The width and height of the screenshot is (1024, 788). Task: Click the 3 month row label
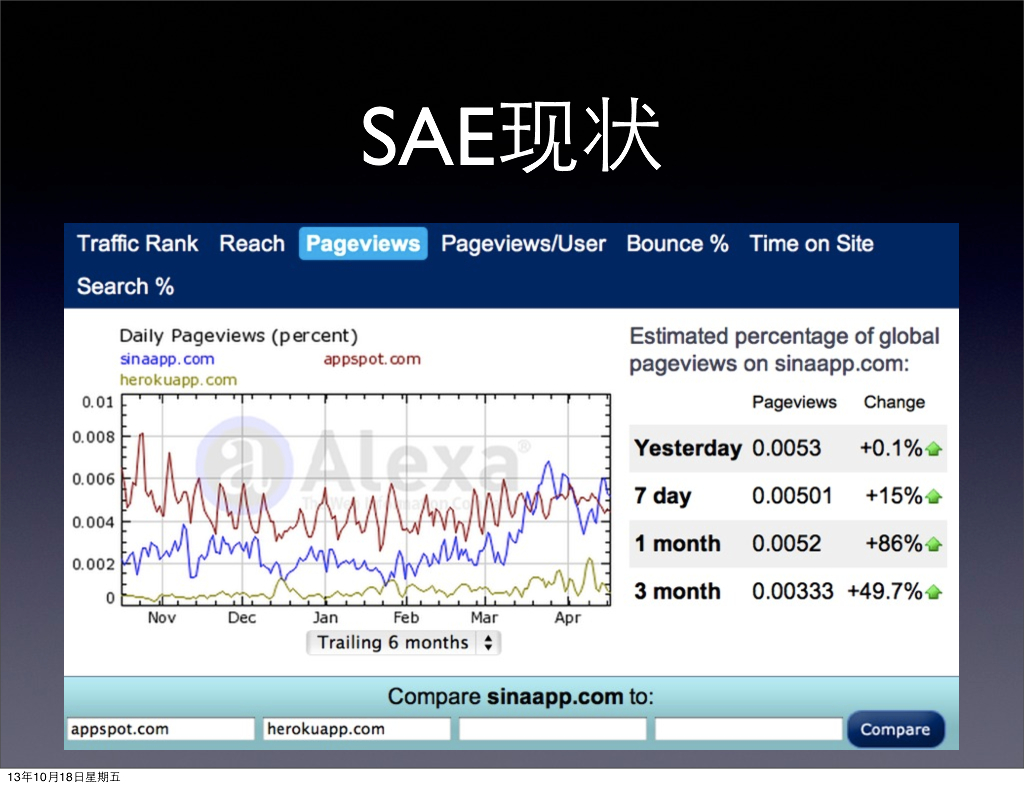pyautogui.click(x=677, y=591)
